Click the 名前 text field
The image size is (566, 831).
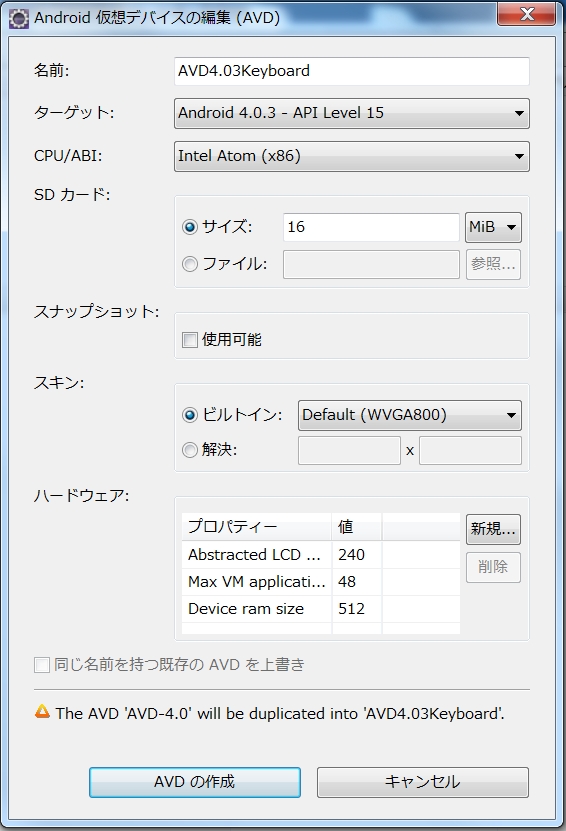pos(352,71)
